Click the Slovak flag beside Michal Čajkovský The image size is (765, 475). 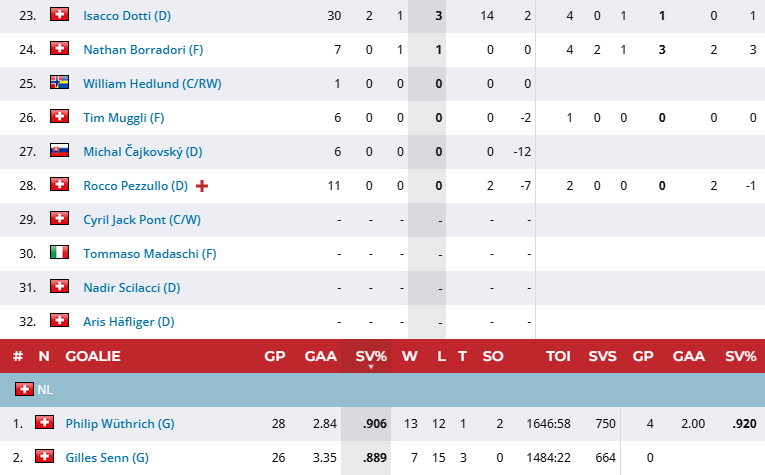click(x=59, y=151)
